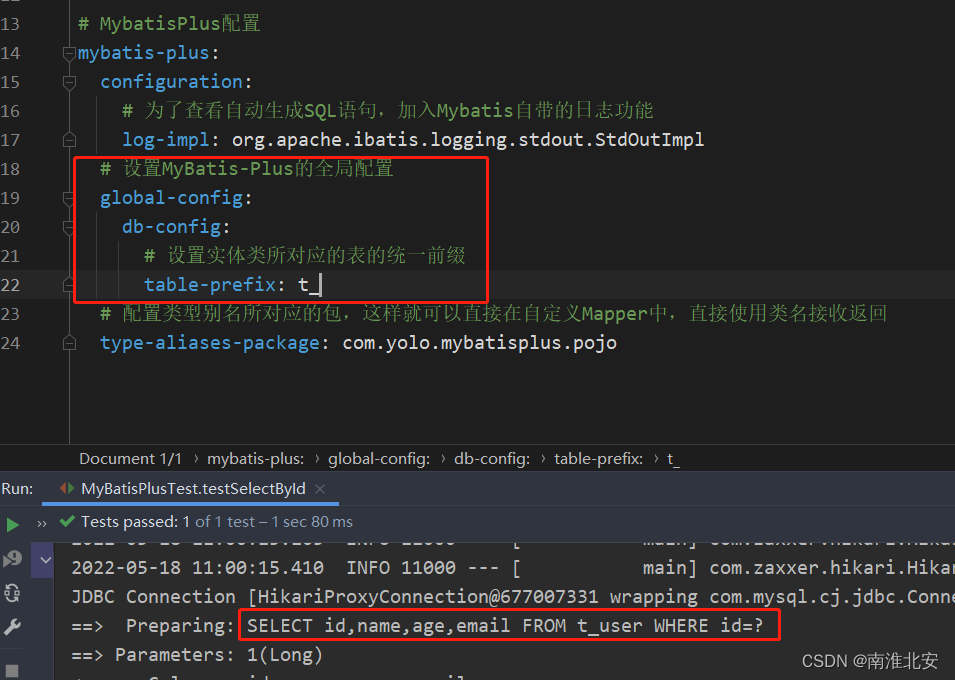Click line number 18 in gutter
This screenshot has height=680, width=955.
[x=10, y=169]
